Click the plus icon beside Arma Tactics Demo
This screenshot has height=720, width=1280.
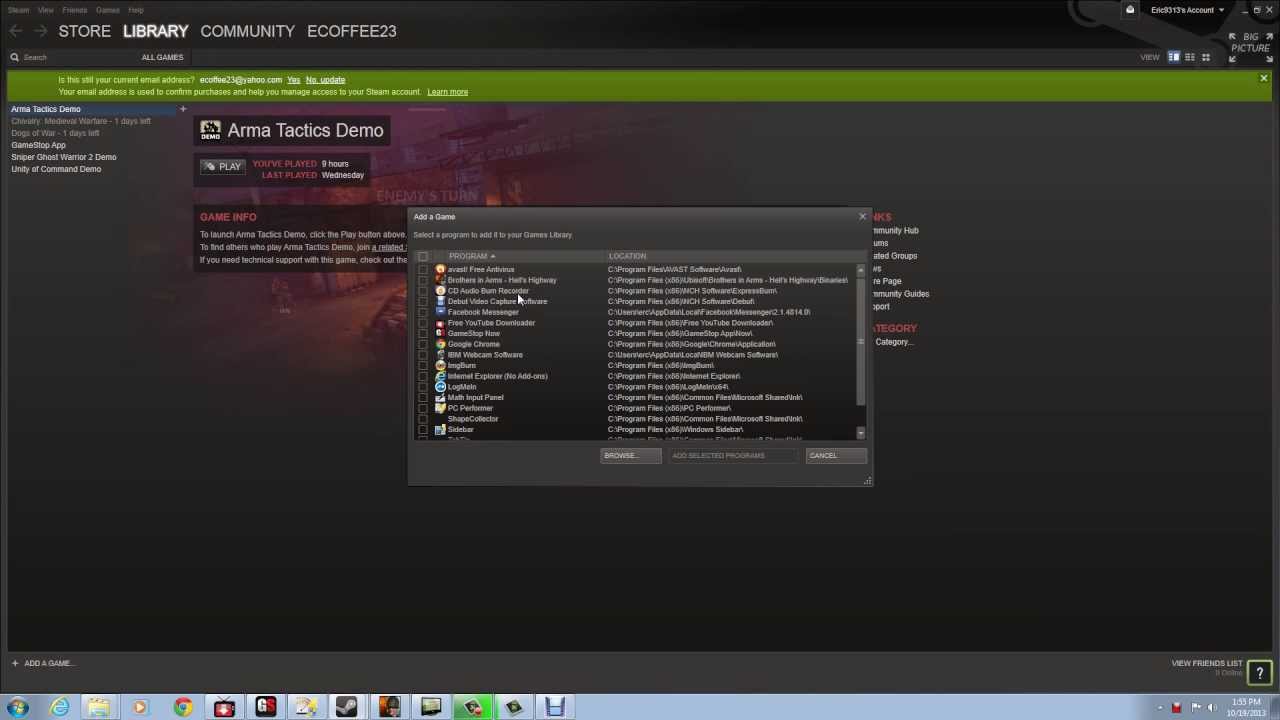183,109
